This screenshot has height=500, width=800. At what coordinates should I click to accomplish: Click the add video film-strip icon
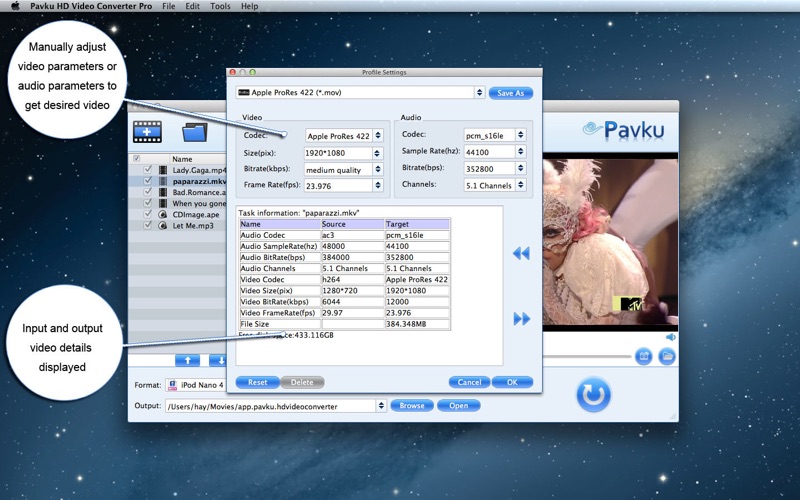147,132
